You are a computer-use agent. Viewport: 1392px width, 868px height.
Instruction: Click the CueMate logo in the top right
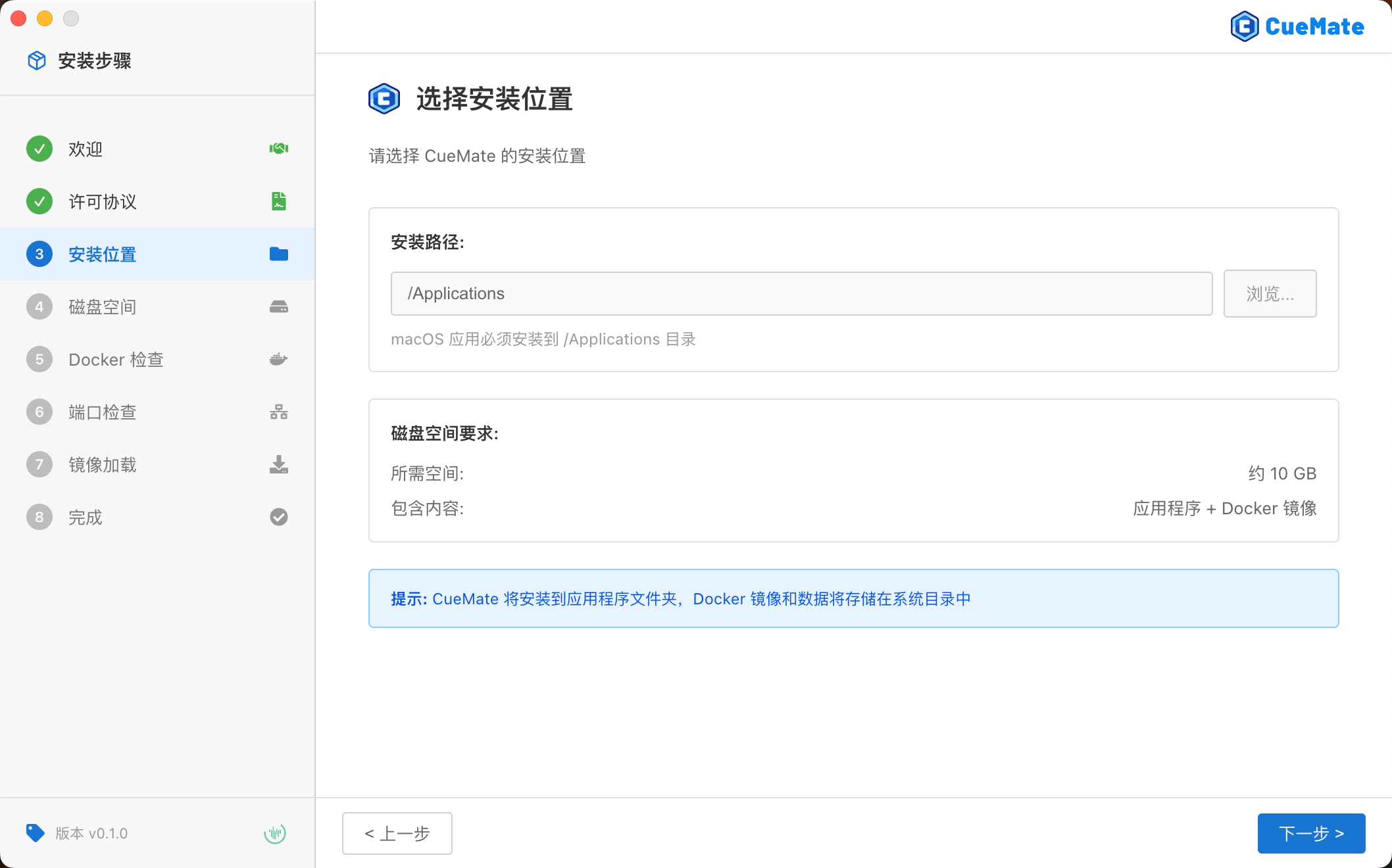pyautogui.click(x=1297, y=26)
